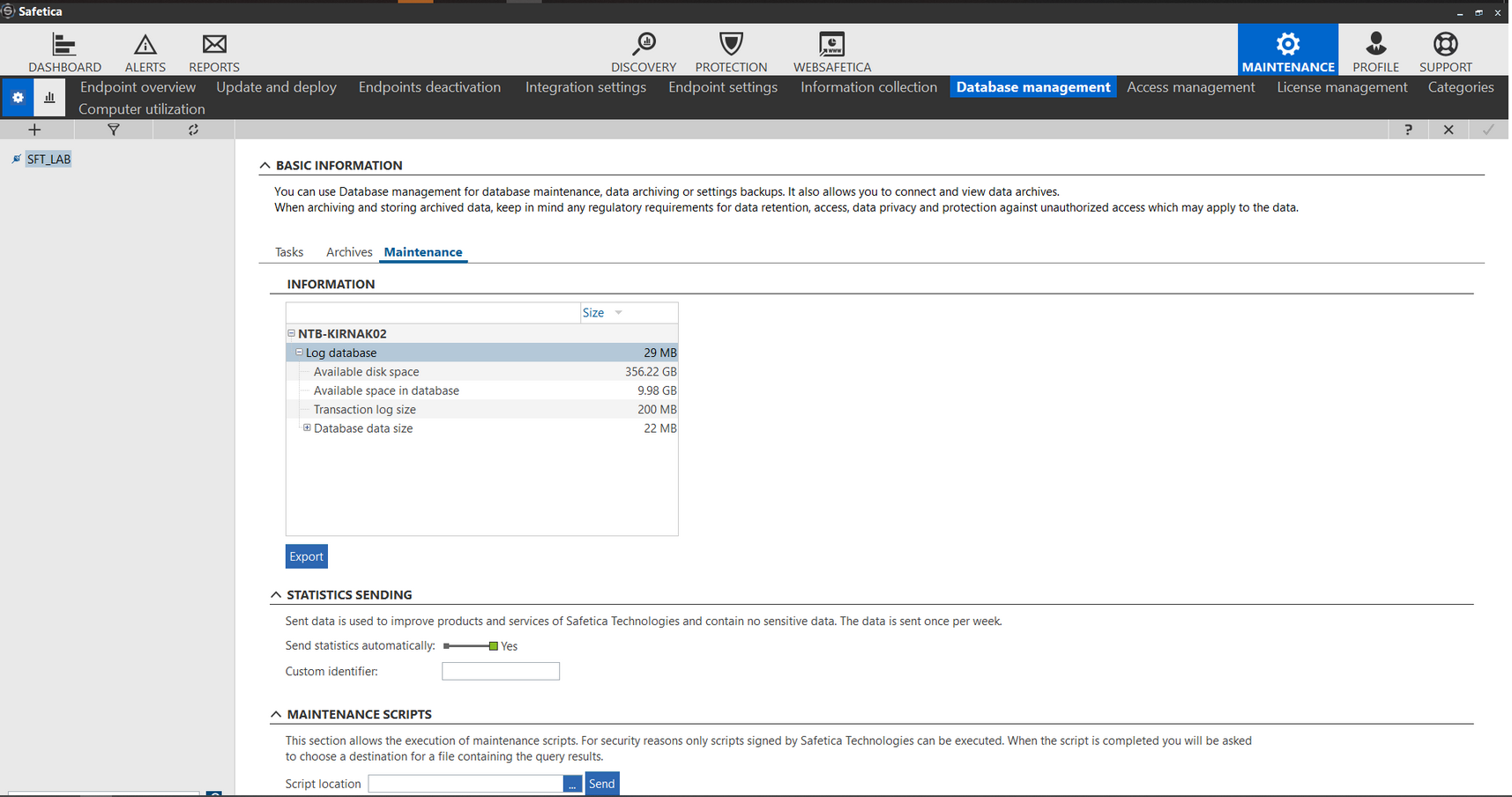
Task: Open the Discovery module
Action: pyautogui.click(x=644, y=52)
